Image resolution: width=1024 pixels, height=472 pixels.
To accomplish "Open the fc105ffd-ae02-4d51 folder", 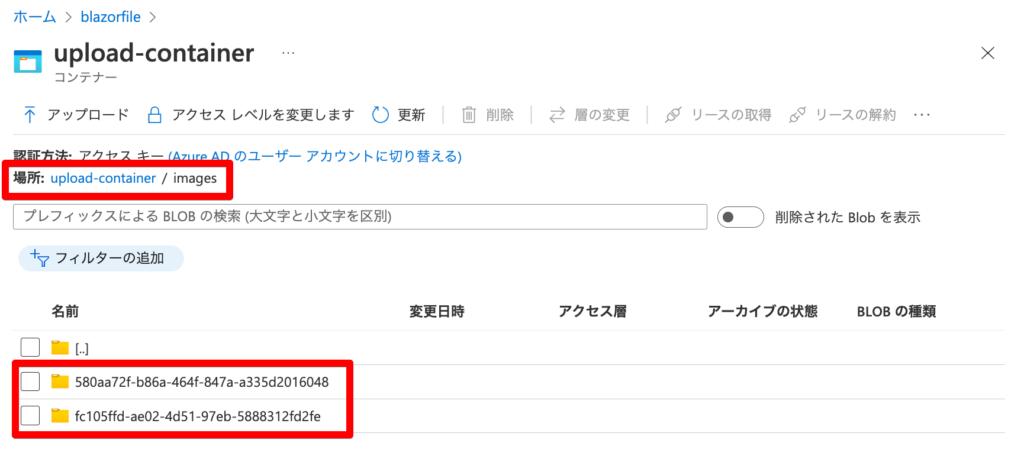I will click(197, 415).
